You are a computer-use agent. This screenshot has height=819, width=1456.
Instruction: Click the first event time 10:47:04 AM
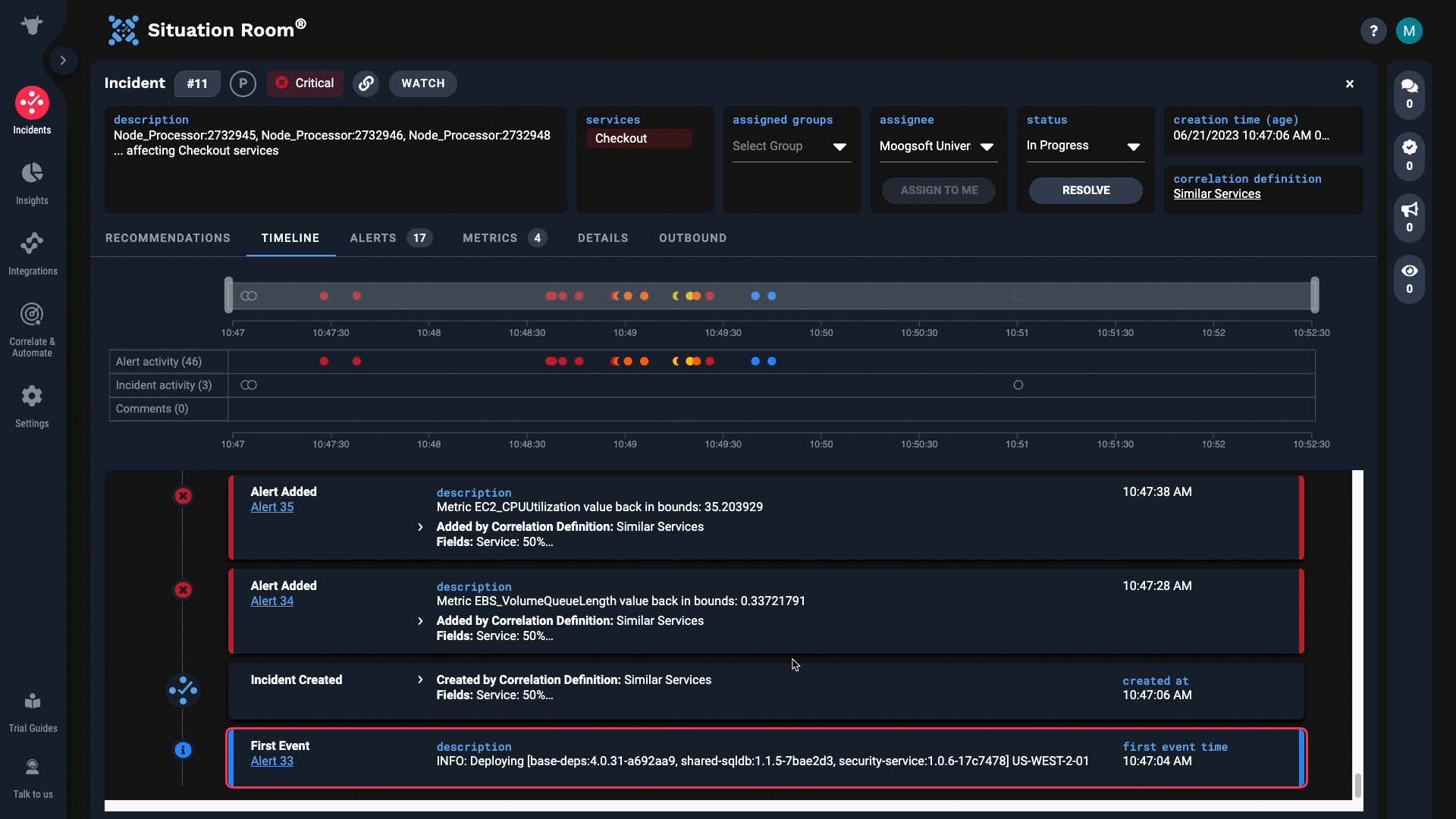coord(1157,761)
